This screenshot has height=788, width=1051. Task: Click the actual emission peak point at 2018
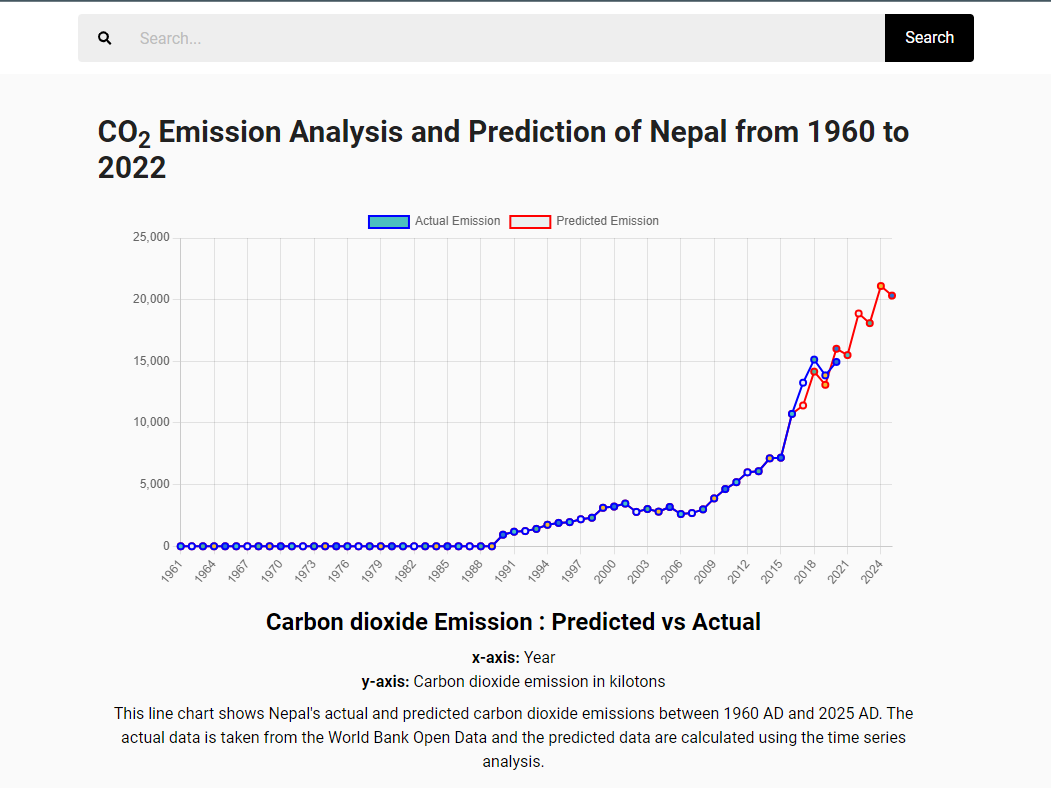click(x=814, y=360)
